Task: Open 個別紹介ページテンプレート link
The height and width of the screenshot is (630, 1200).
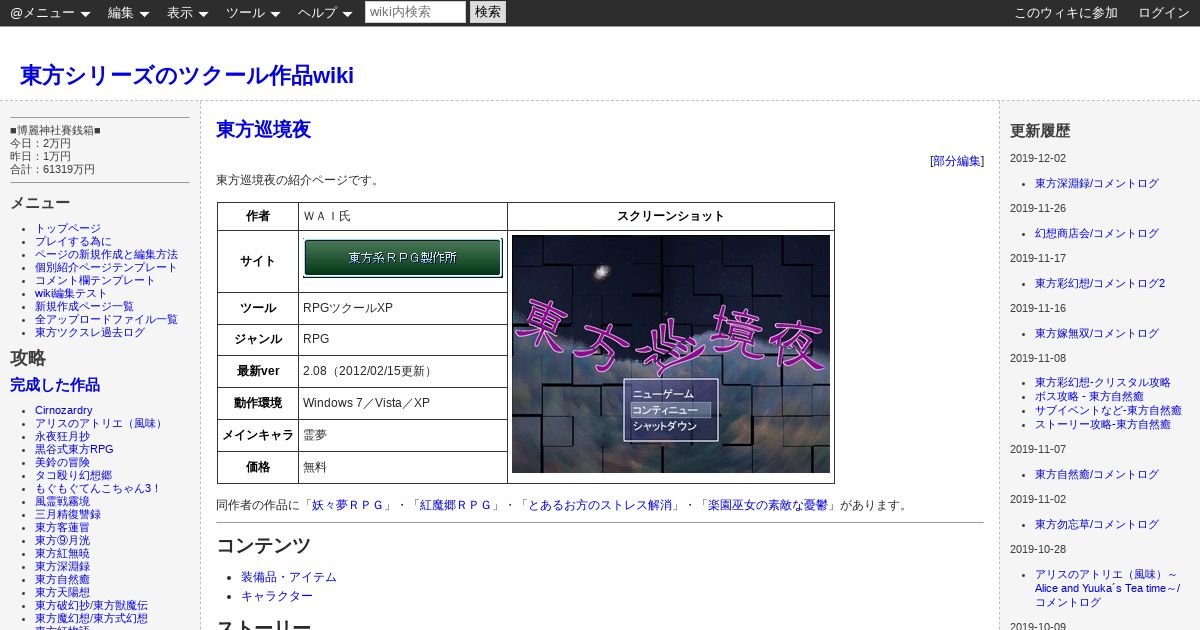Action: coord(106,267)
